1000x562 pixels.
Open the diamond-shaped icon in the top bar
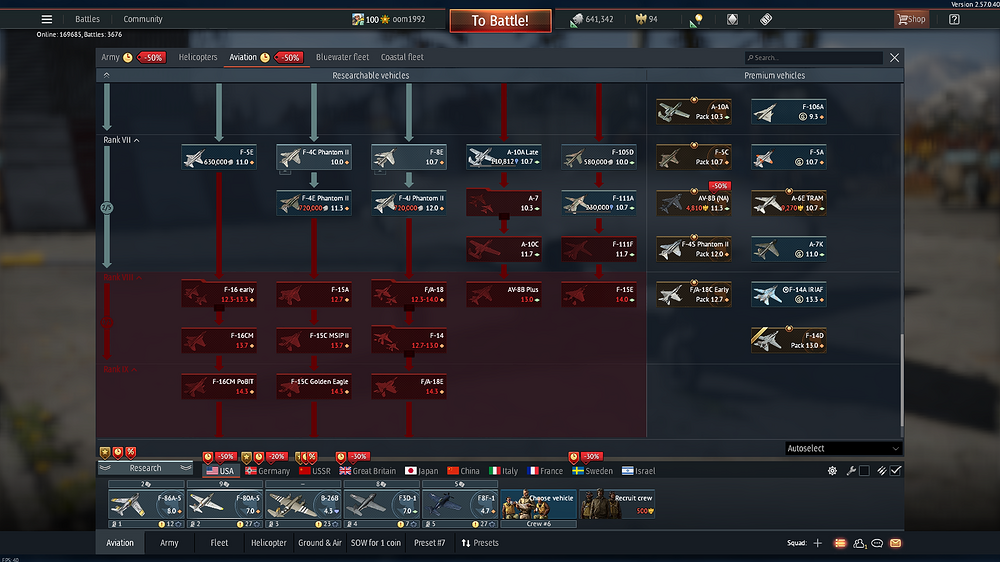(x=732, y=19)
